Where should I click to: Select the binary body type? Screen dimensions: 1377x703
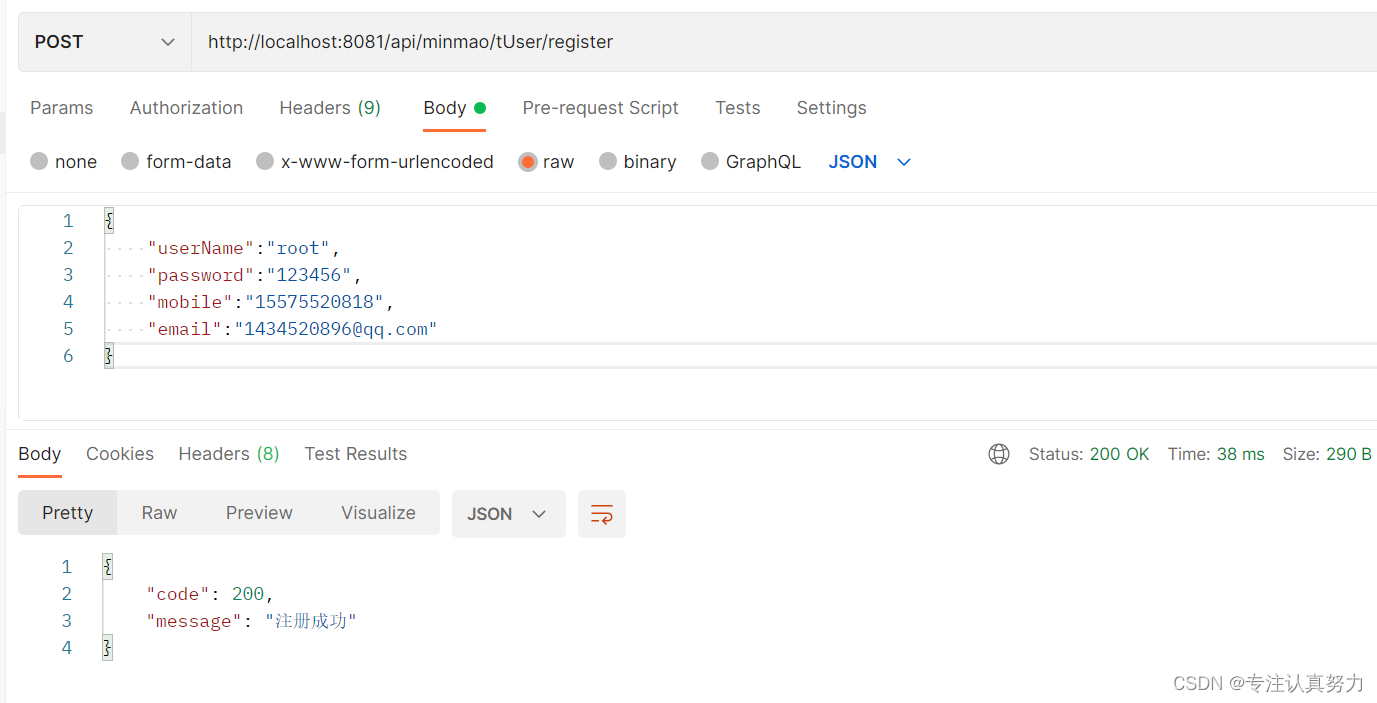click(x=638, y=162)
